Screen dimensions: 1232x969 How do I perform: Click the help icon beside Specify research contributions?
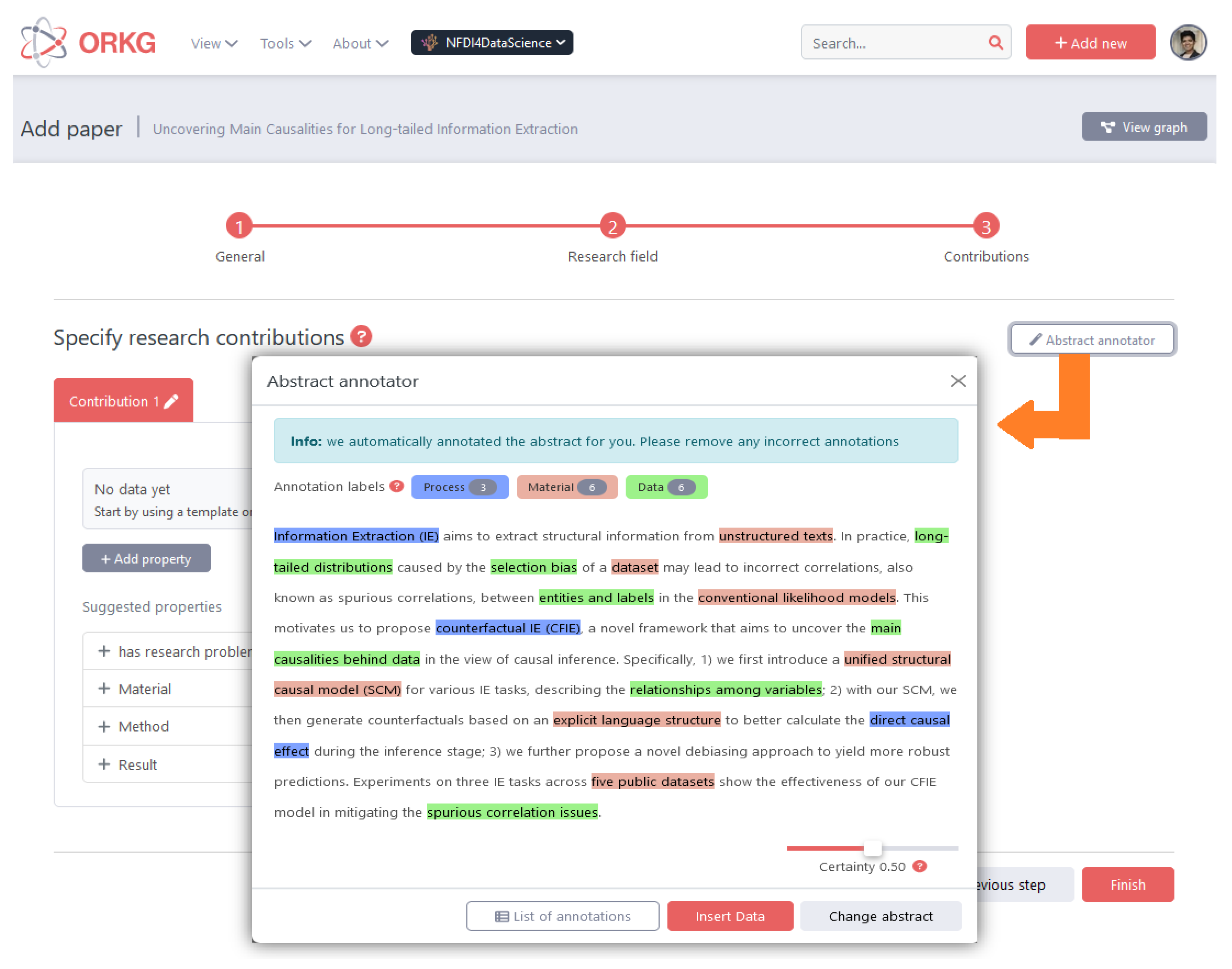click(361, 336)
